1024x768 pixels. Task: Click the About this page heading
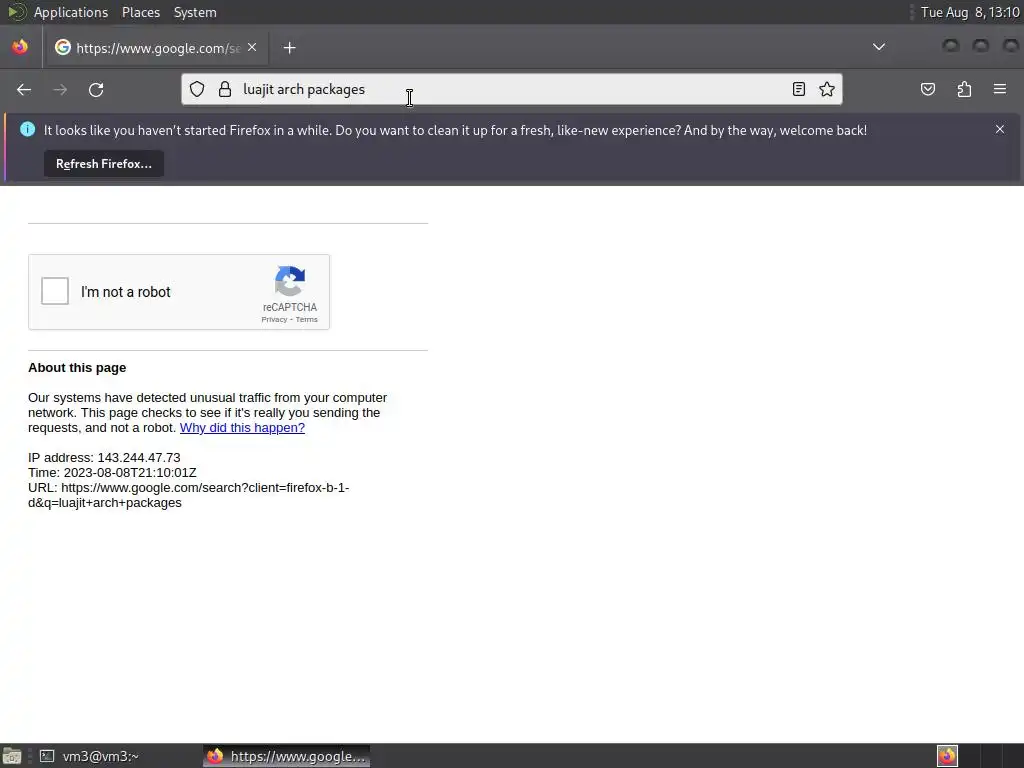click(x=77, y=368)
